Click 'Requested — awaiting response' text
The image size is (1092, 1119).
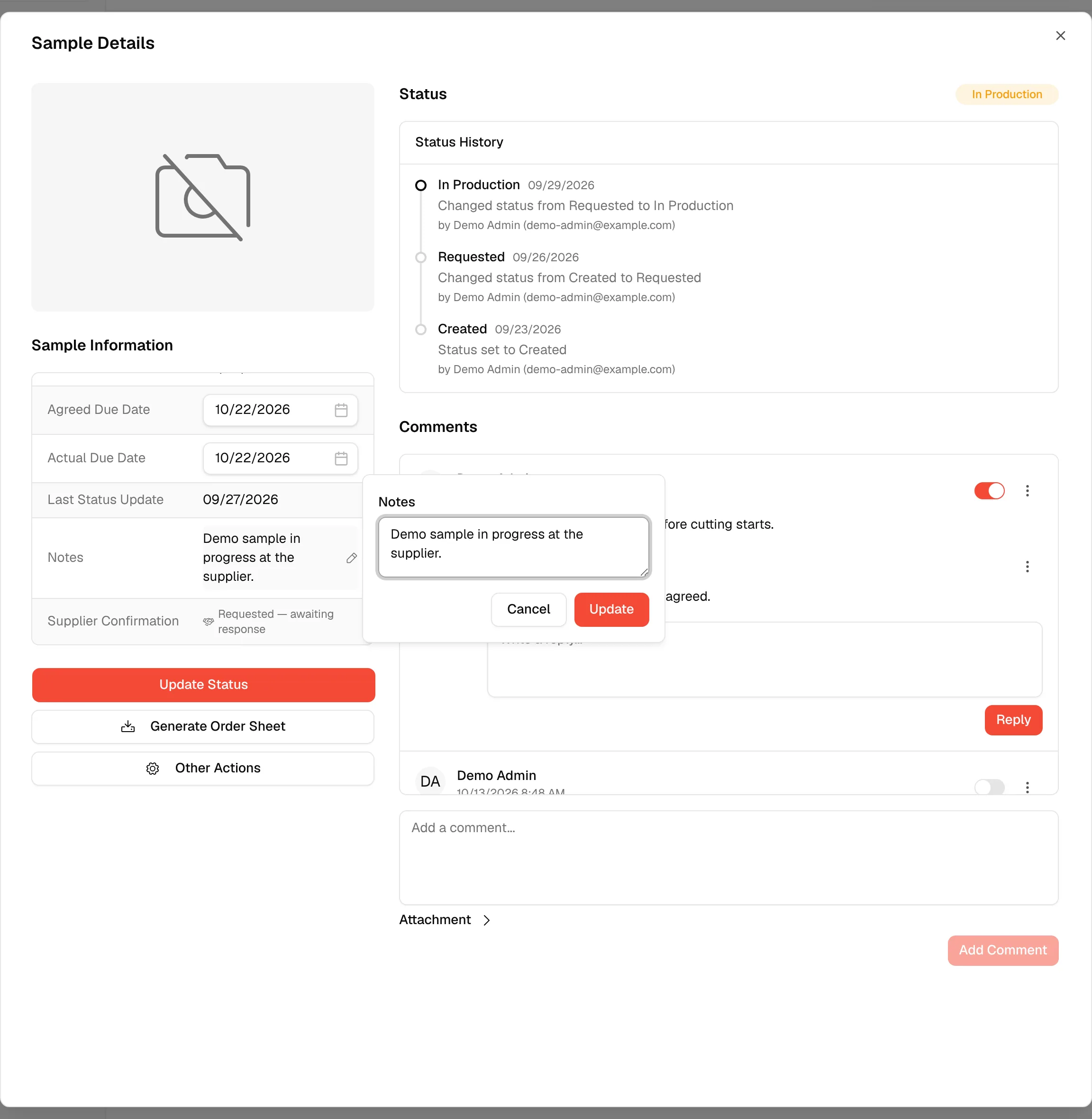pyautogui.click(x=276, y=622)
